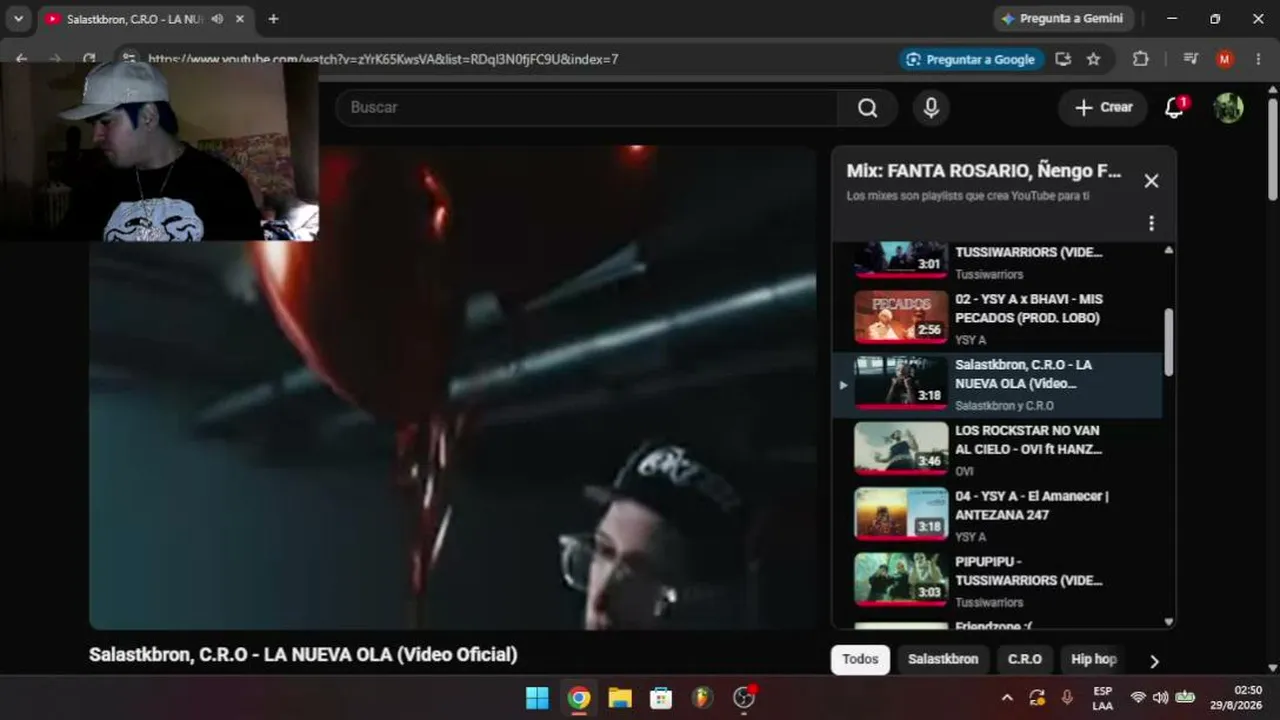This screenshot has width=1280, height=720.
Task: Click the YSY A channel name under MIS PECADOS
Action: (x=970, y=340)
